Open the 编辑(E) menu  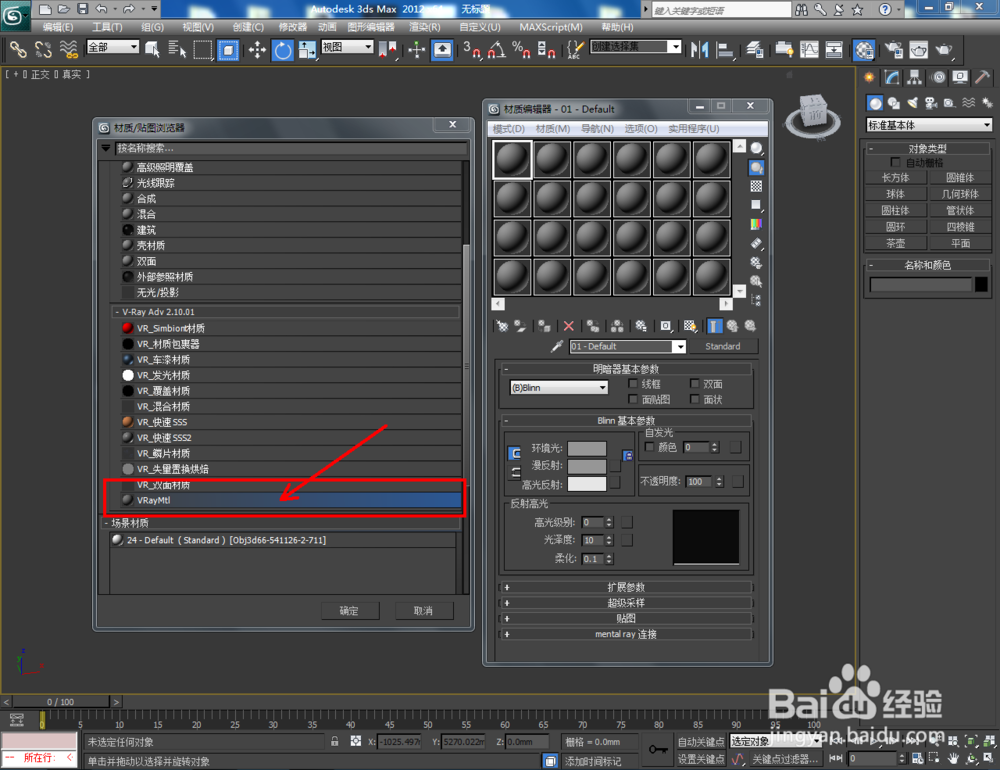coord(58,27)
